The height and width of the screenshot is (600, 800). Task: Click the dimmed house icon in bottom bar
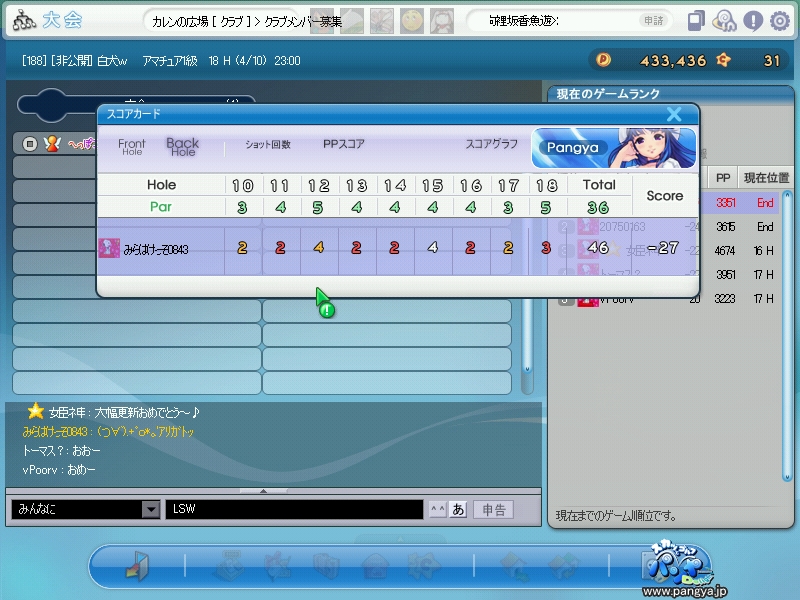tap(376, 566)
